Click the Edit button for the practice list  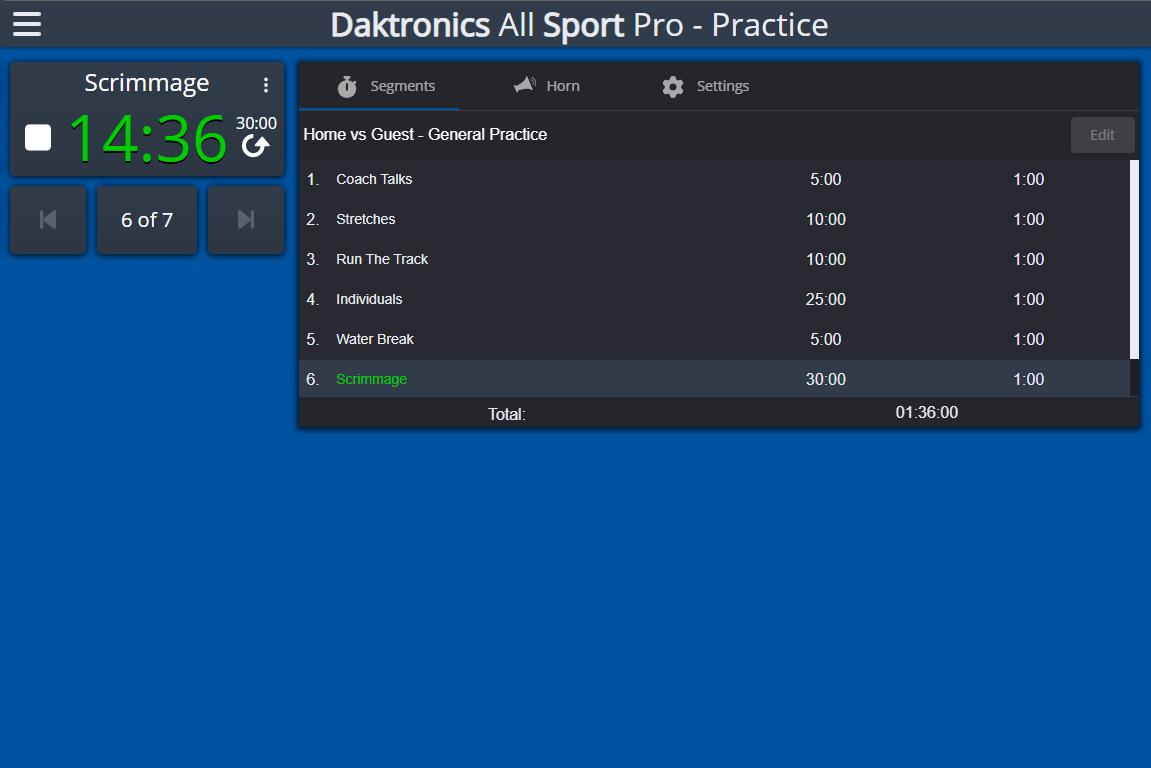point(1102,134)
